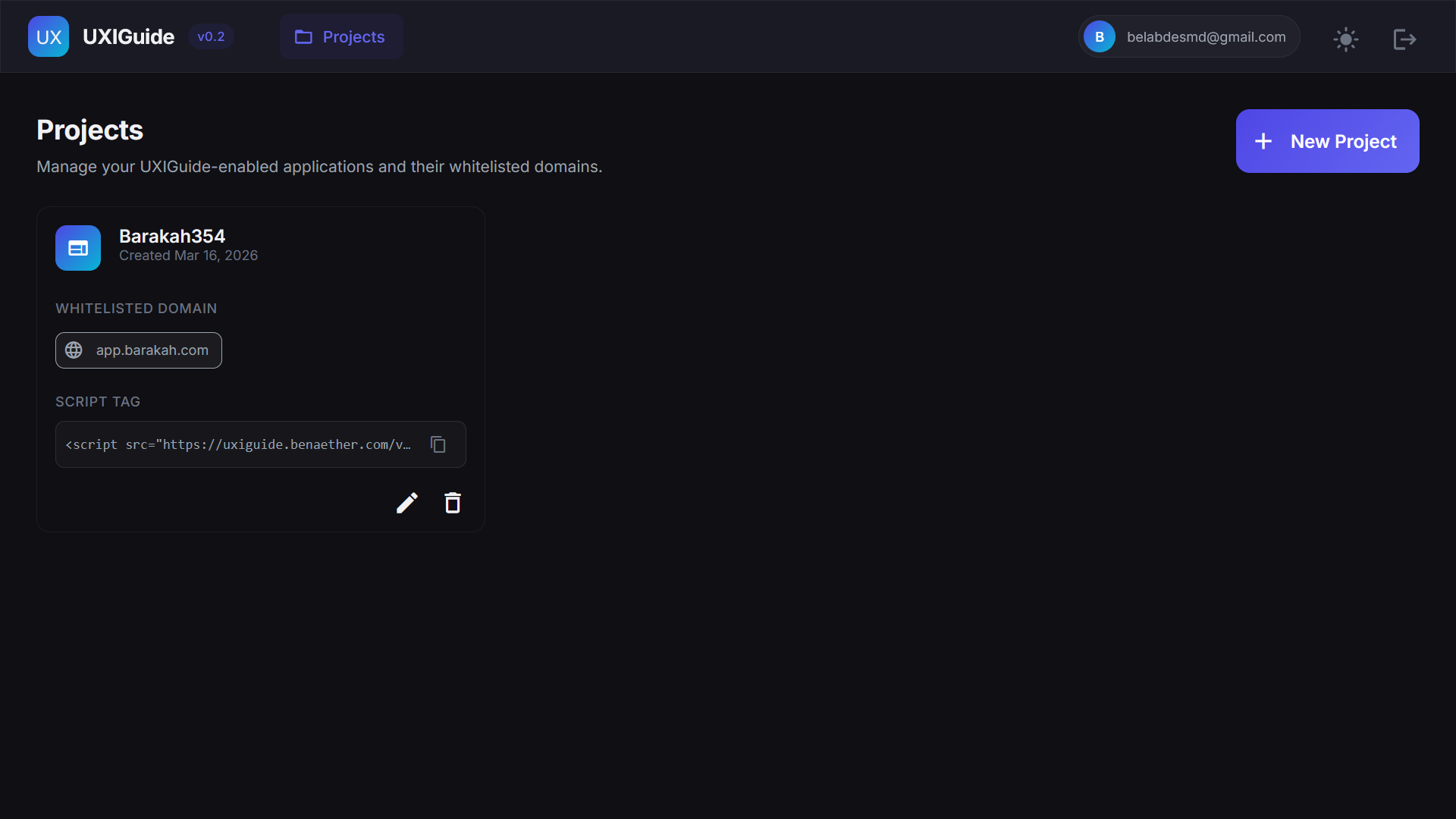Screen dimensions: 1456x819
Task: Click the folder icon in Projects tab
Action: [x=303, y=36]
